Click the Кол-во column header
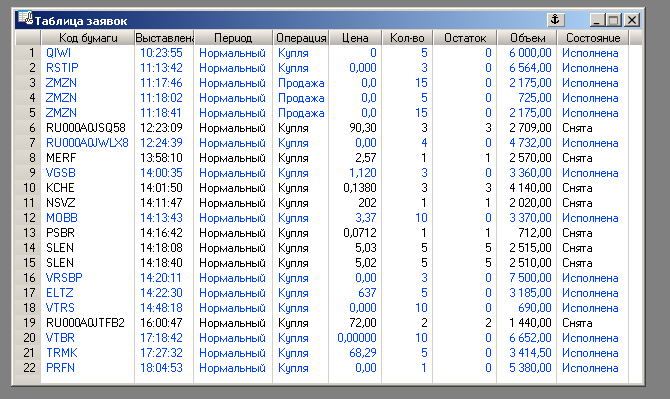Viewport: 670px width, 399px height. point(407,38)
